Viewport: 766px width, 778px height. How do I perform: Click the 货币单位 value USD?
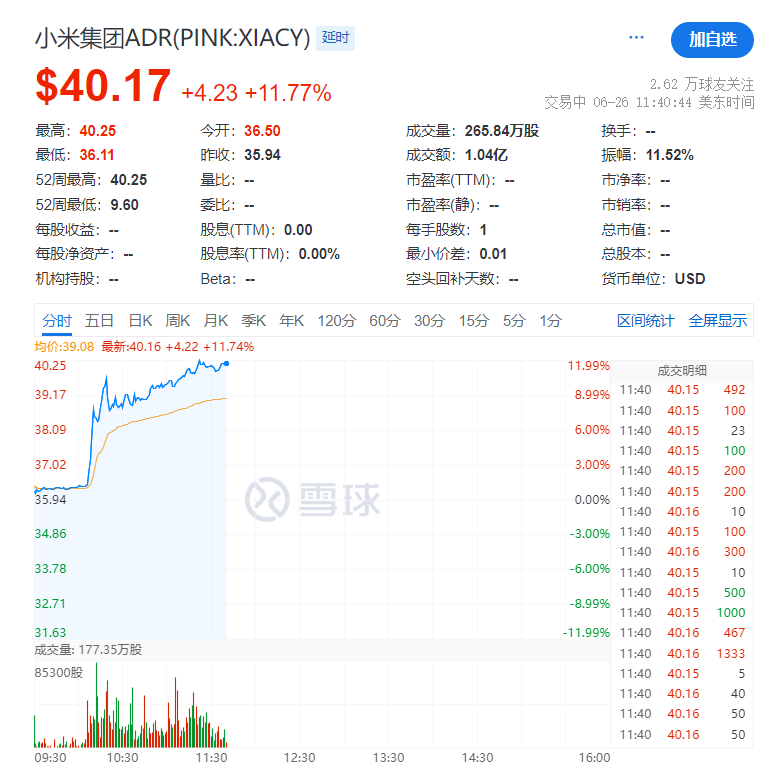click(690, 279)
